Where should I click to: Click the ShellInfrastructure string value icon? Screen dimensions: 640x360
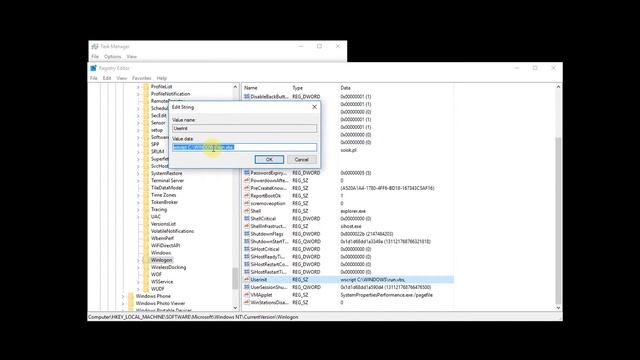[x=247, y=226]
